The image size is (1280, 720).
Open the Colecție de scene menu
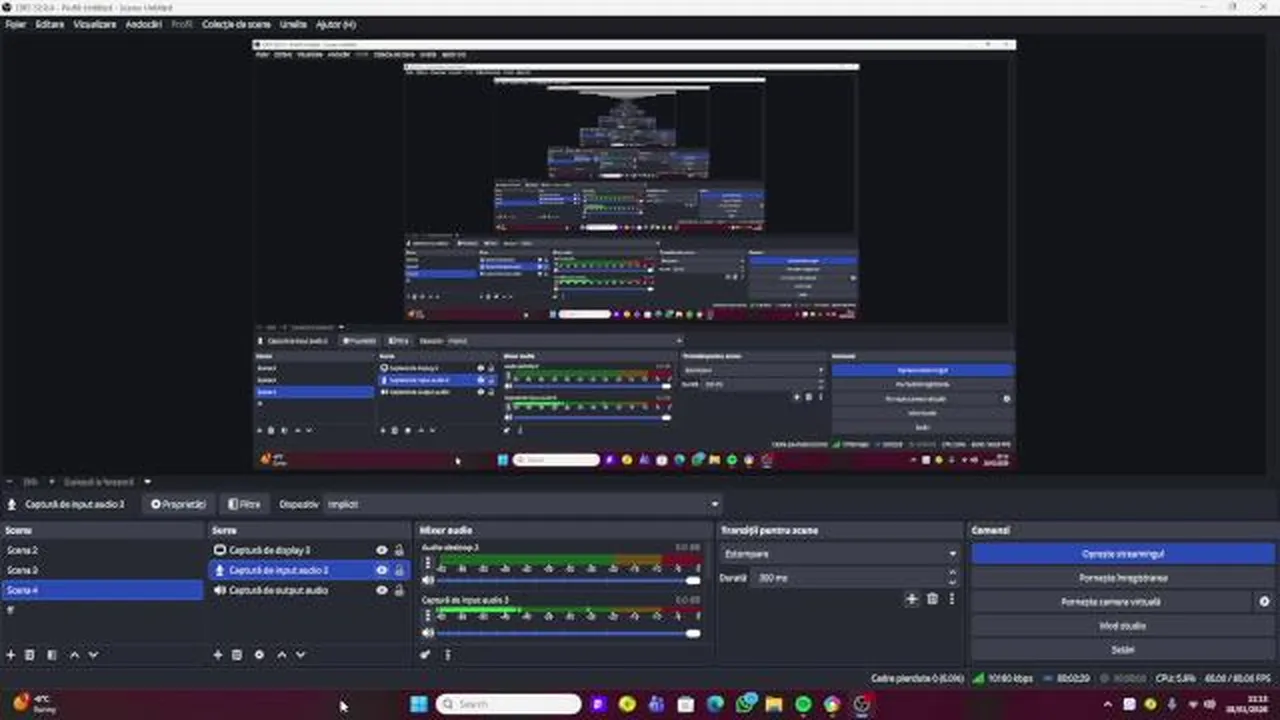coord(237,24)
